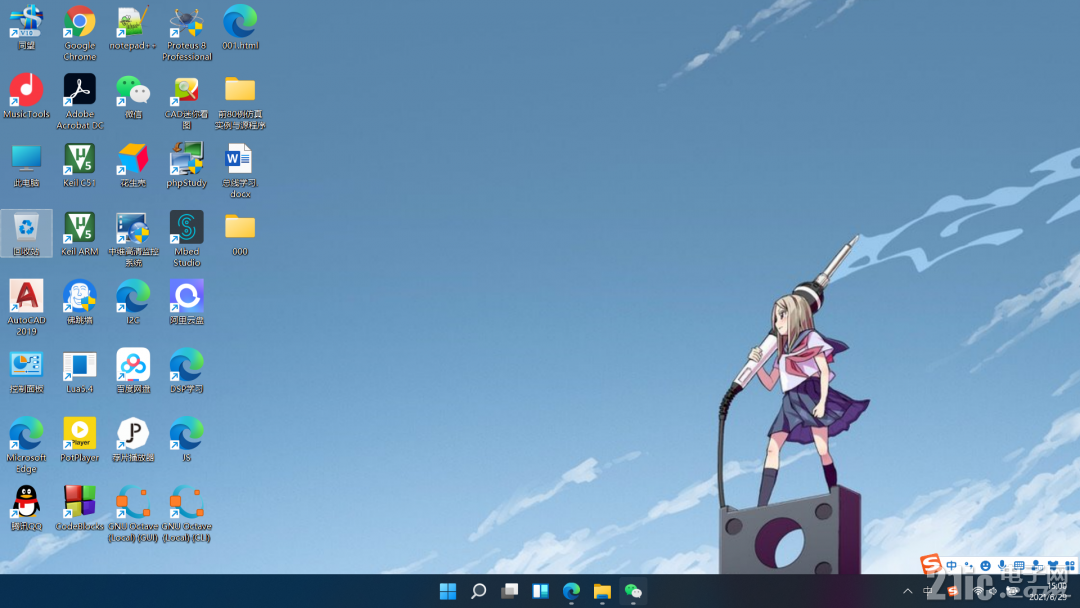Select the 前80例仿真实例与源程序 folder
This screenshot has width=1080, height=608.
point(240,101)
